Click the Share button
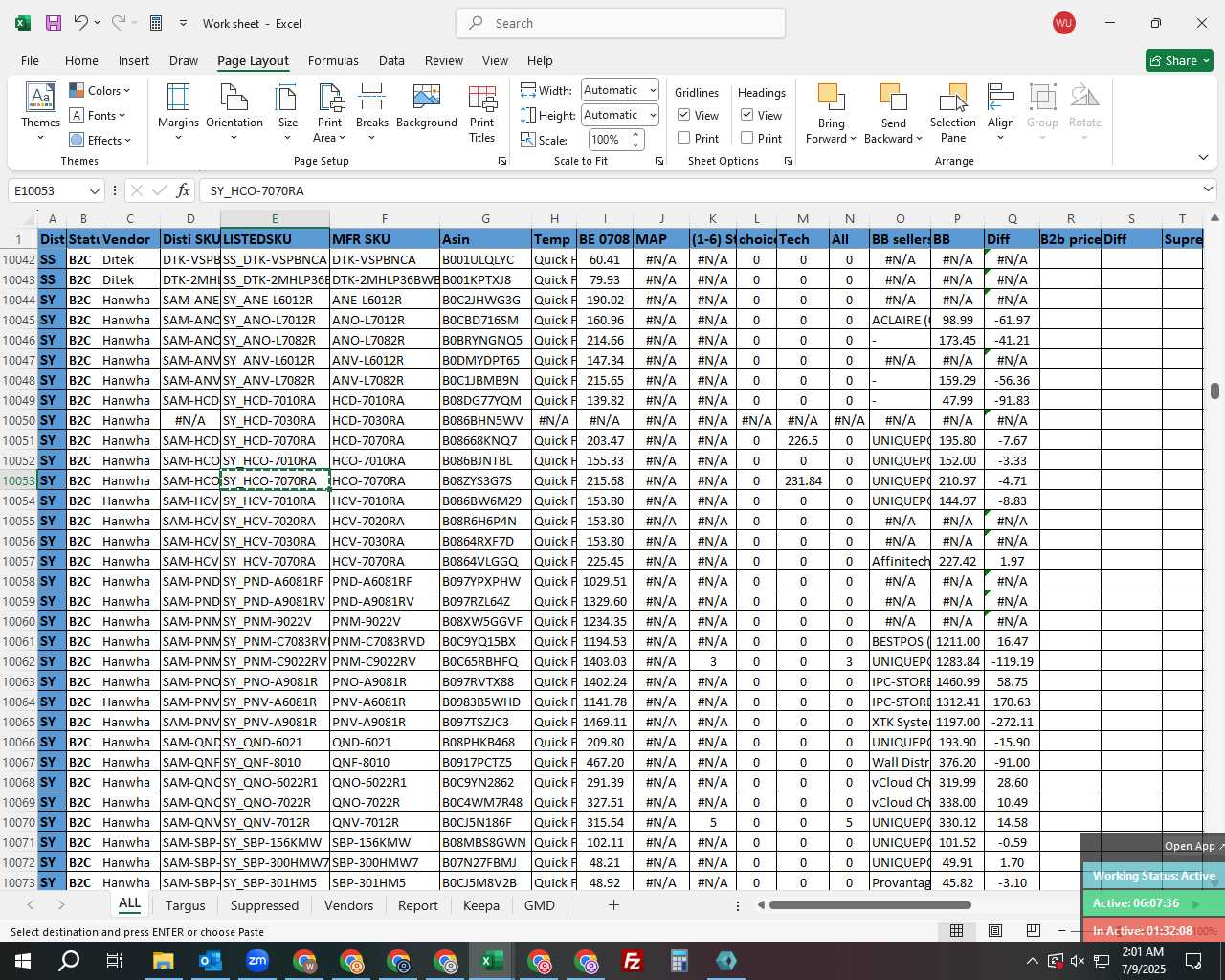 (x=1179, y=60)
